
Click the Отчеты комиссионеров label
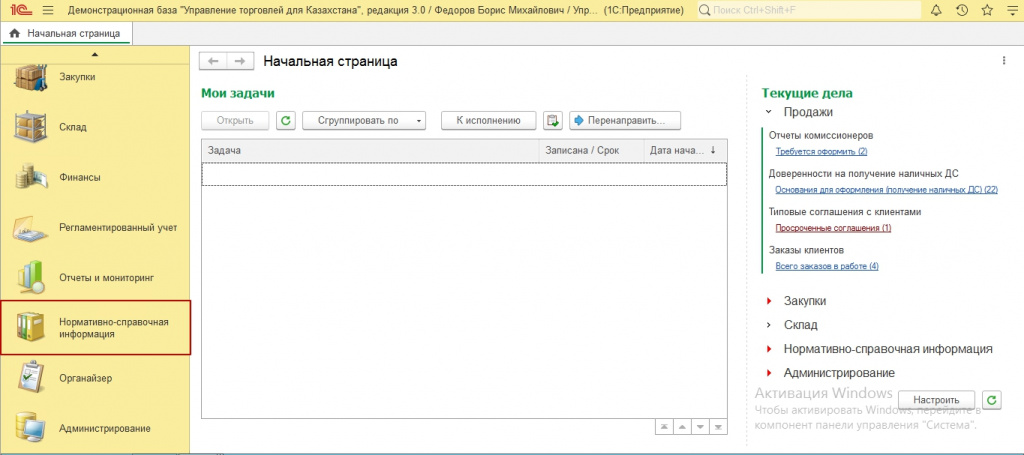point(821,136)
